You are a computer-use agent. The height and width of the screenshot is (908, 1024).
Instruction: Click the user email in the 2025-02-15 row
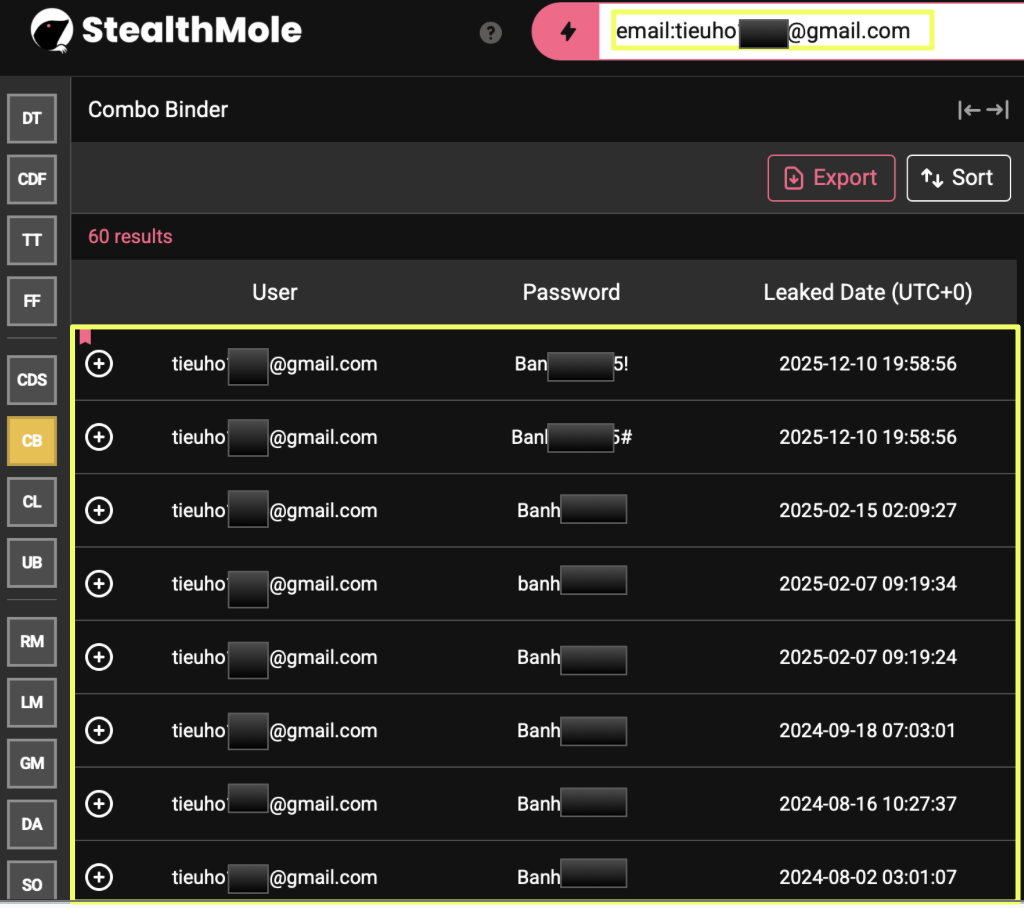pyautogui.click(x=274, y=510)
